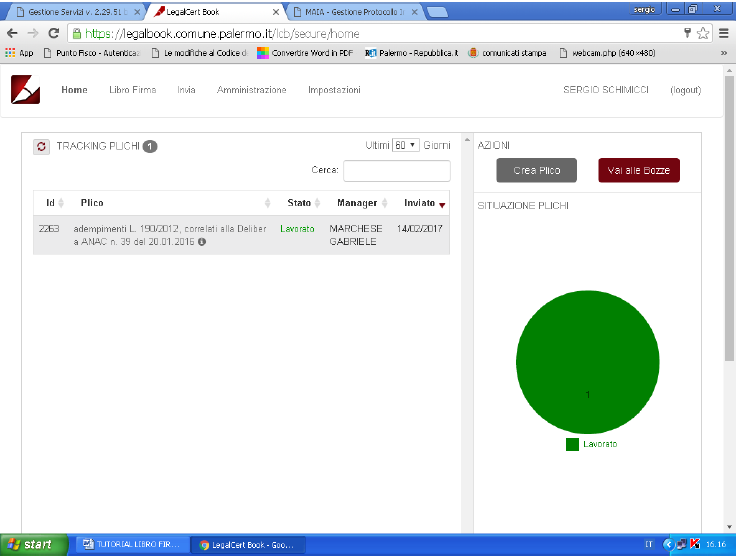Open info icon next to ANAC plico
Screen dimensions: 736x556
202,242
